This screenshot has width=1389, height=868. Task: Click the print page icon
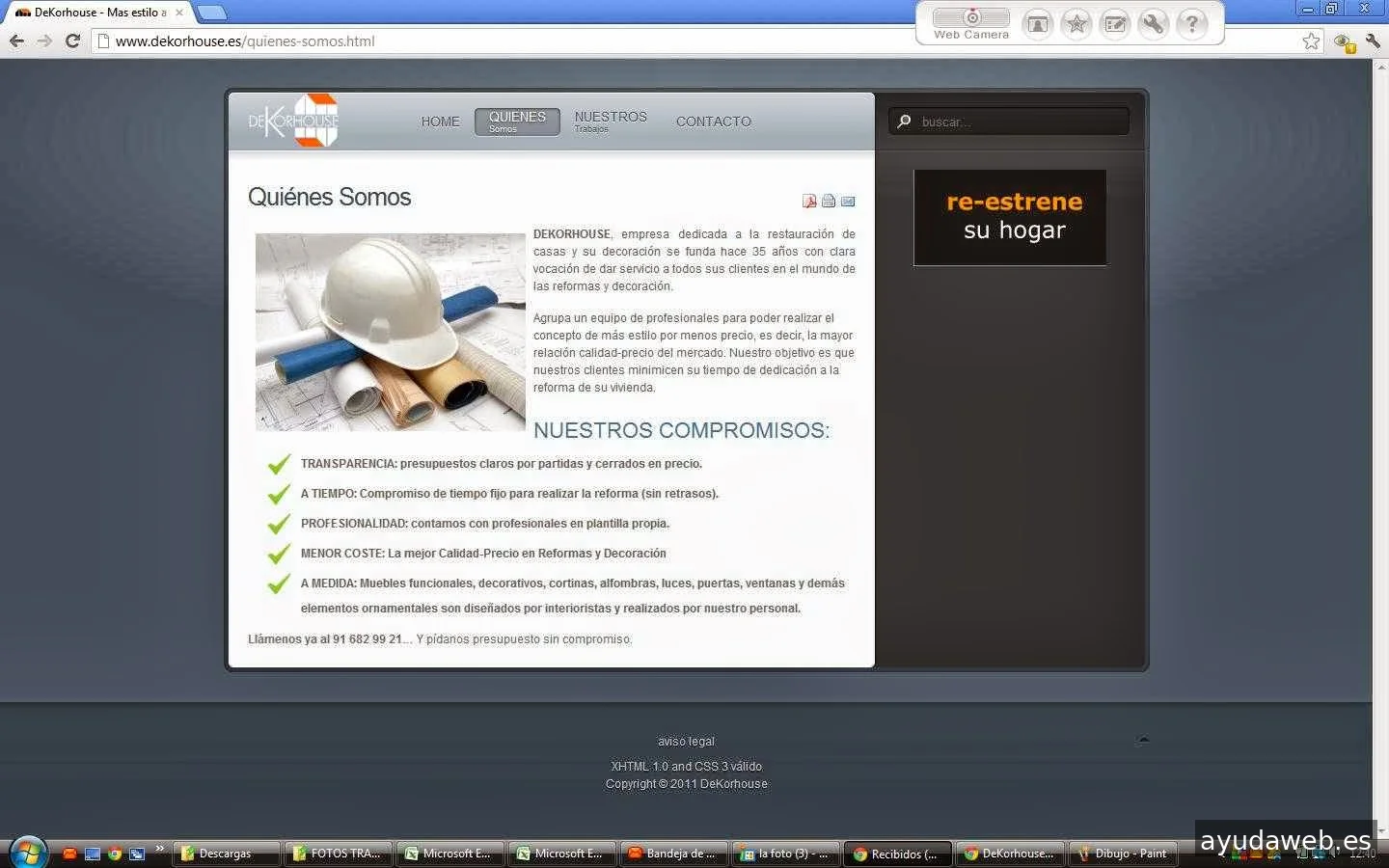coord(829,202)
